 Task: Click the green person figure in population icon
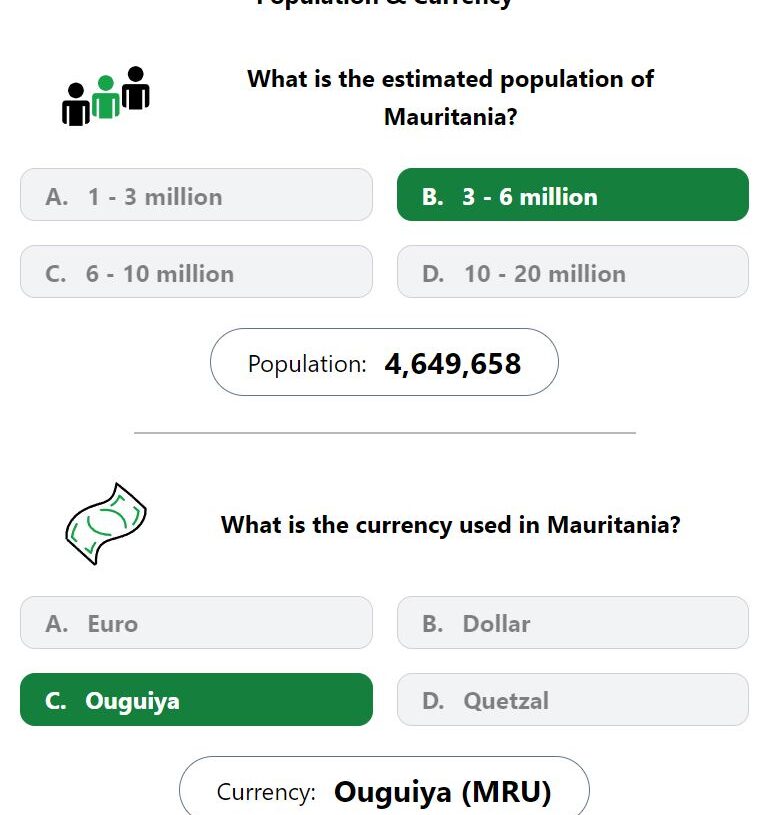[x=106, y=97]
